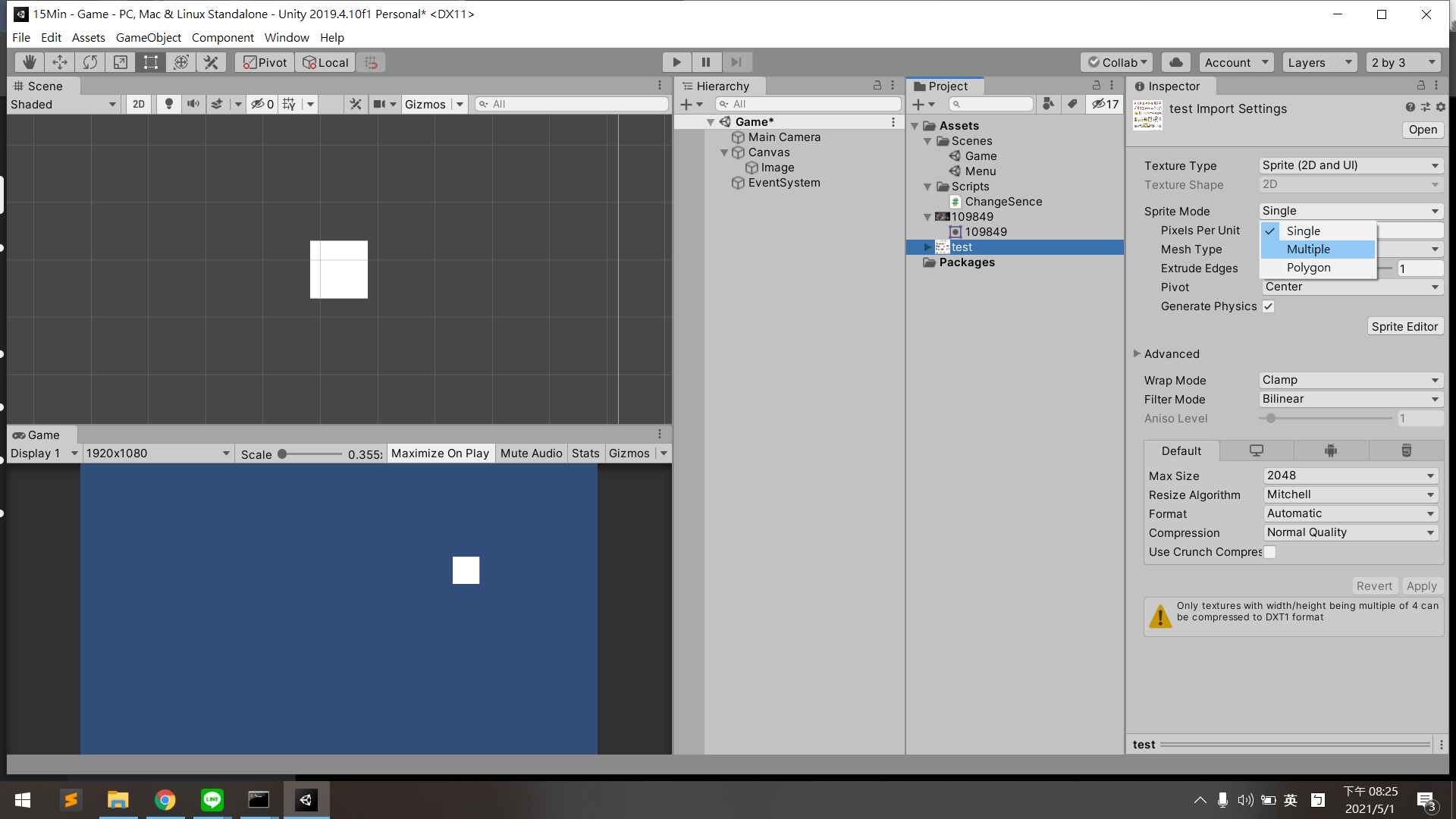Uncheck Generate Physics Shape checkbox
Screen dimensions: 1456x819
(1268, 306)
